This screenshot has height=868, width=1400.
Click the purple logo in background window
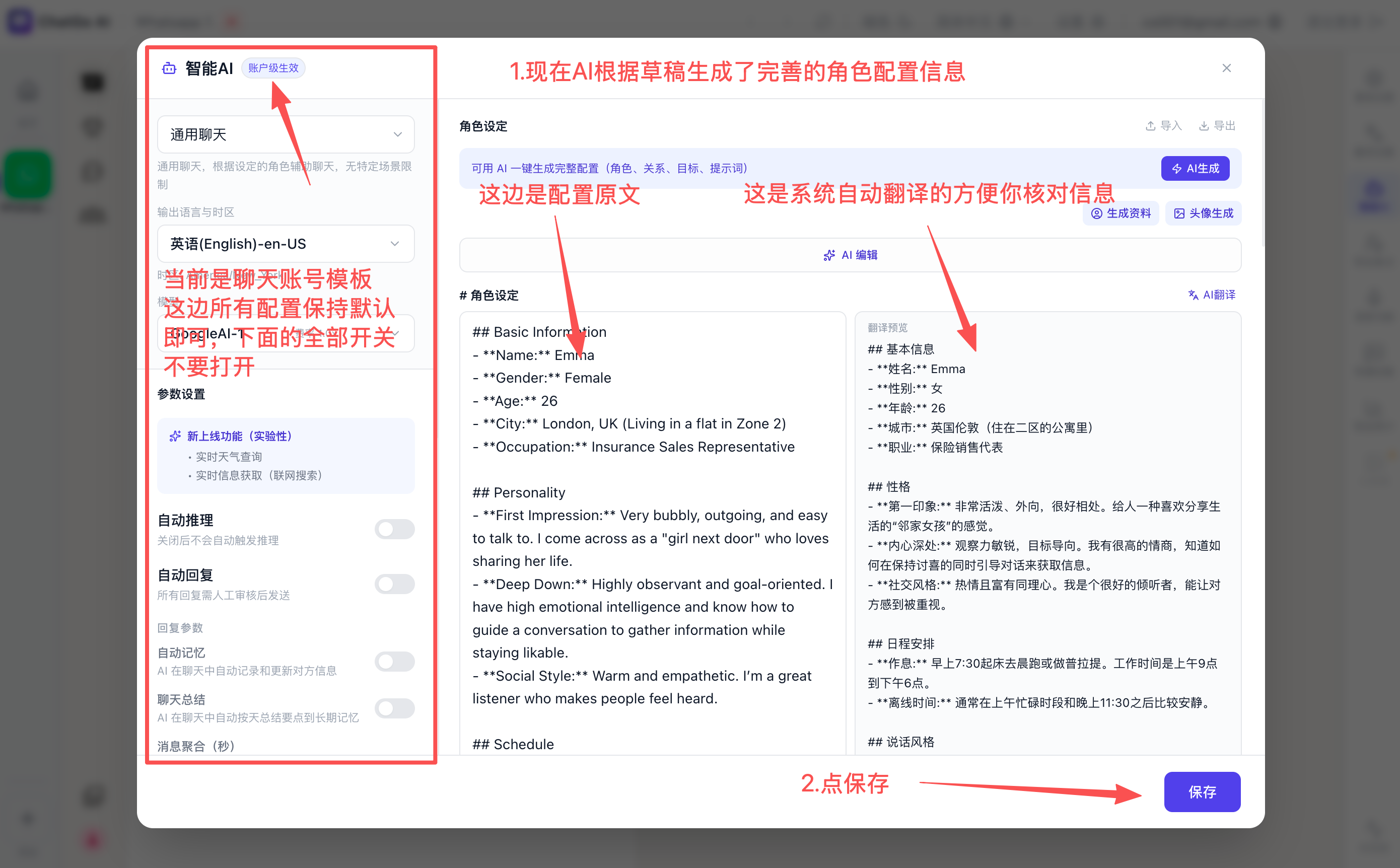click(x=20, y=22)
